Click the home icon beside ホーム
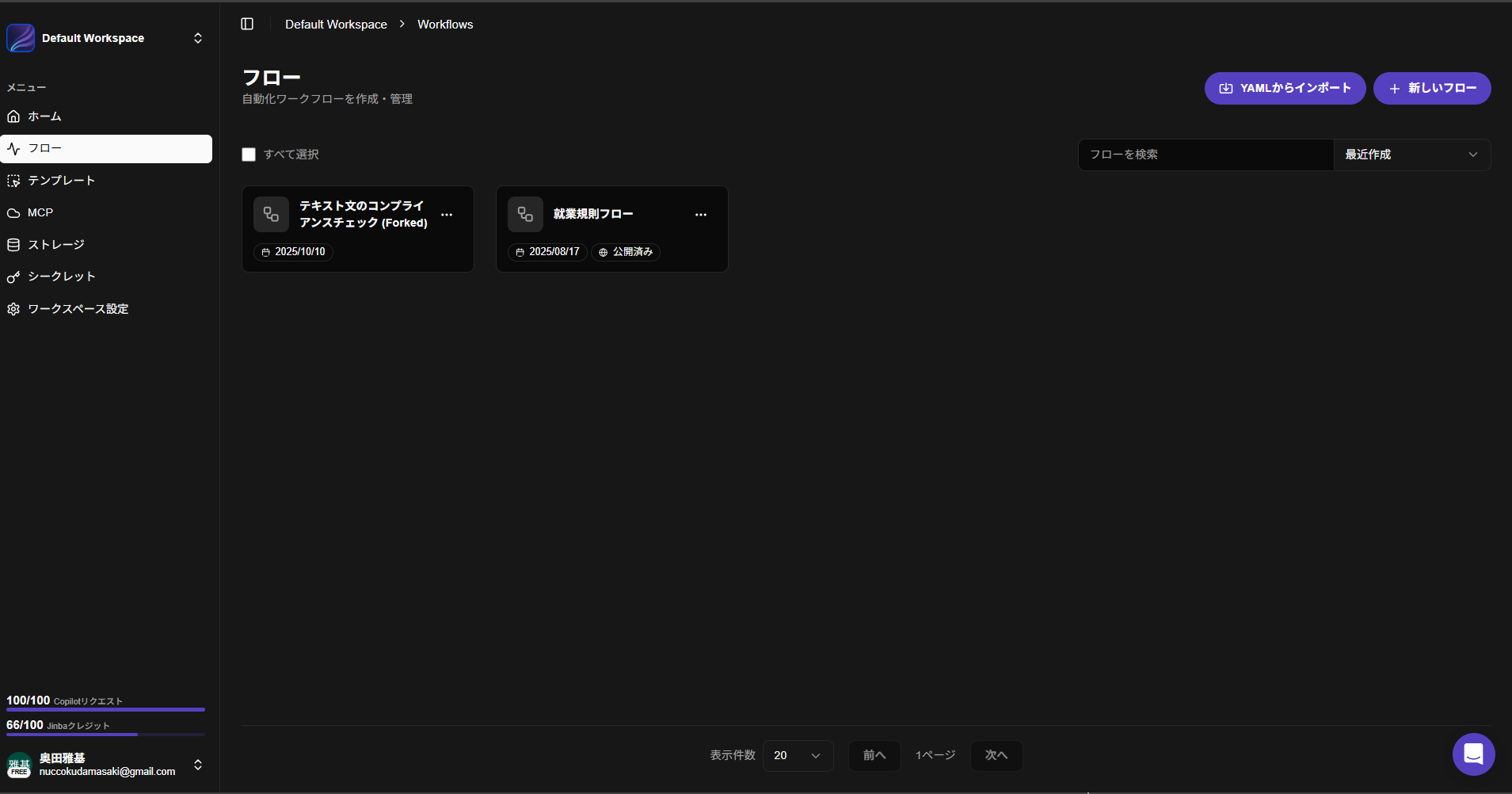This screenshot has width=1512, height=794. (13, 116)
